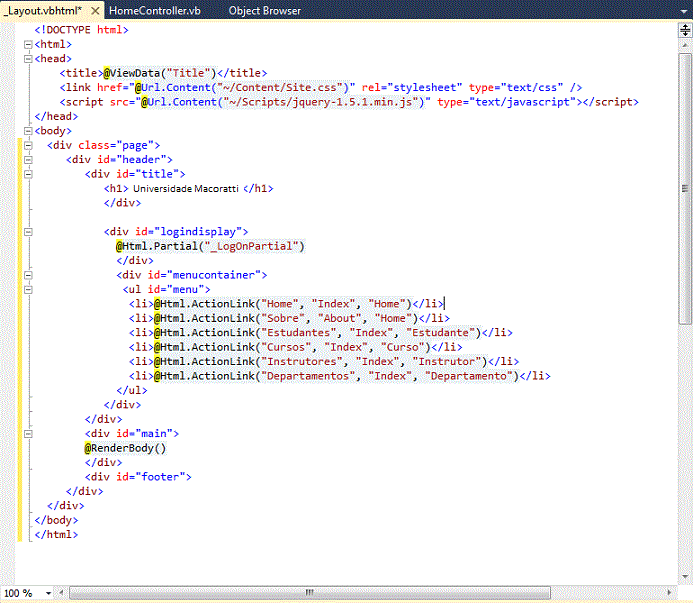Click the vertical scrollbar down arrow

(x=685, y=576)
